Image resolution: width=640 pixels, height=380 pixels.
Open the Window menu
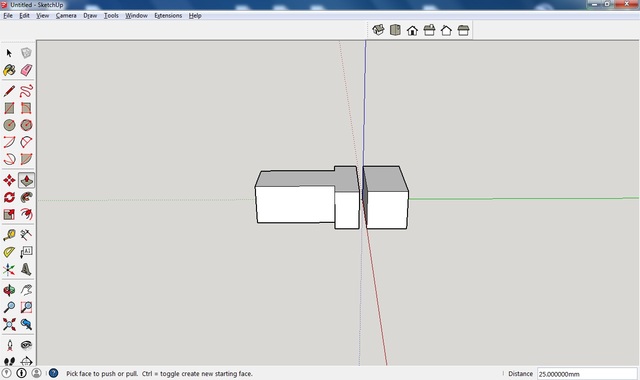pyautogui.click(x=136, y=16)
